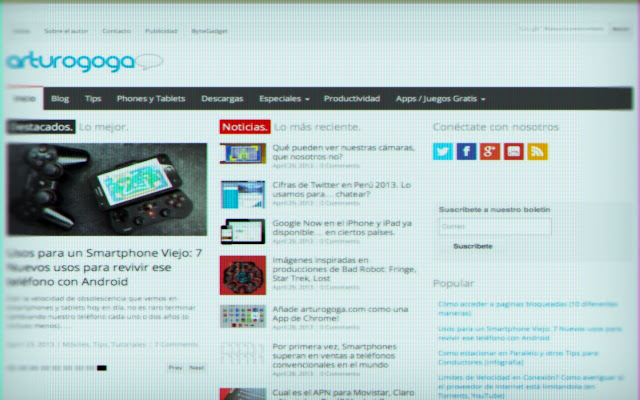640x400 pixels.
Task: Select the Inicio tab in navigation bar
Action: pyautogui.click(x=24, y=99)
